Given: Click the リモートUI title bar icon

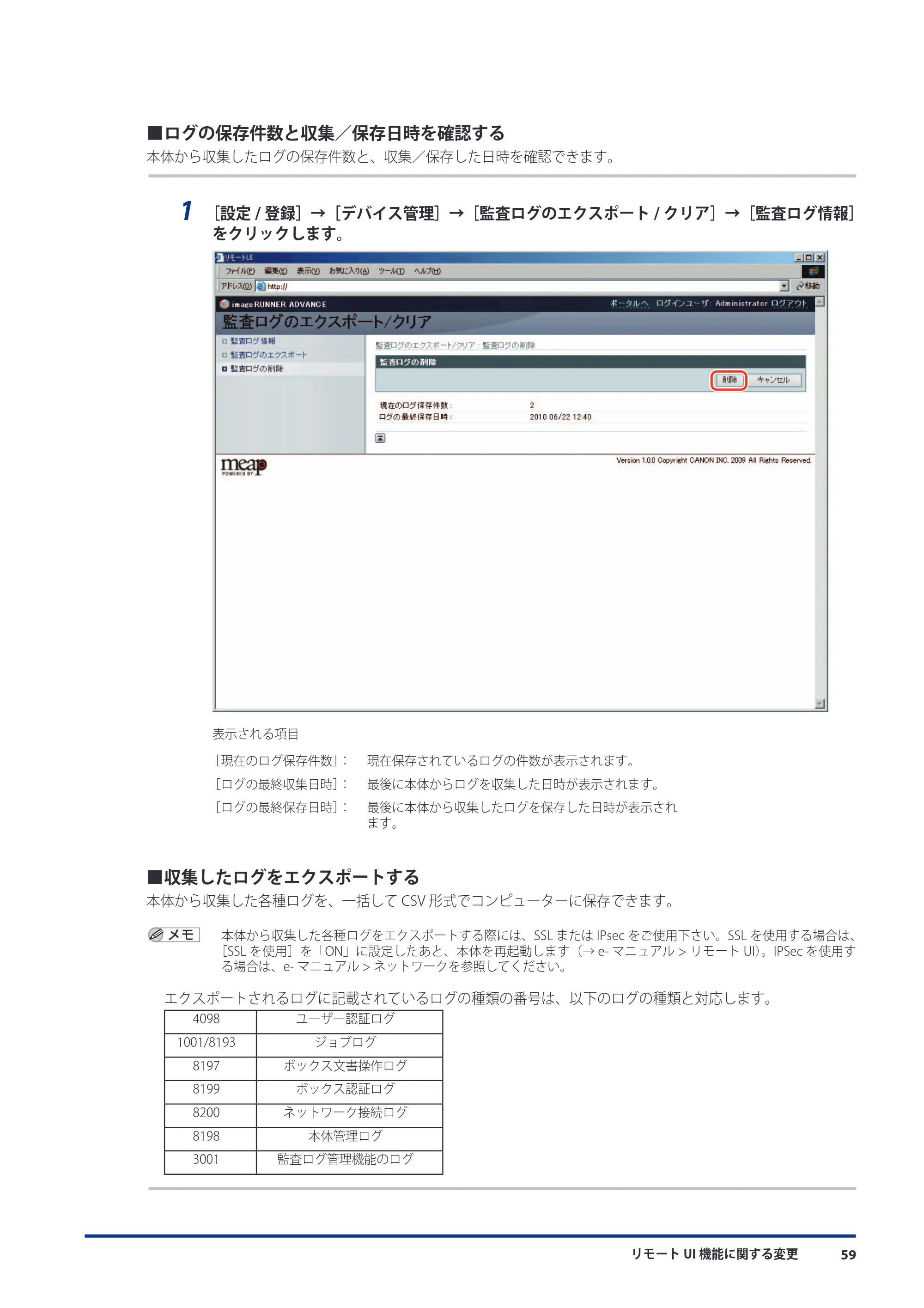Looking at the screenshot, I should [x=220, y=257].
